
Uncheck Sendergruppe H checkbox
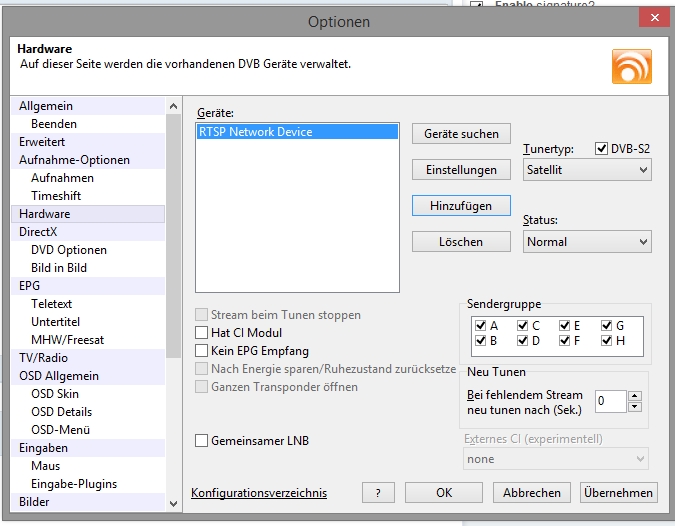607,341
